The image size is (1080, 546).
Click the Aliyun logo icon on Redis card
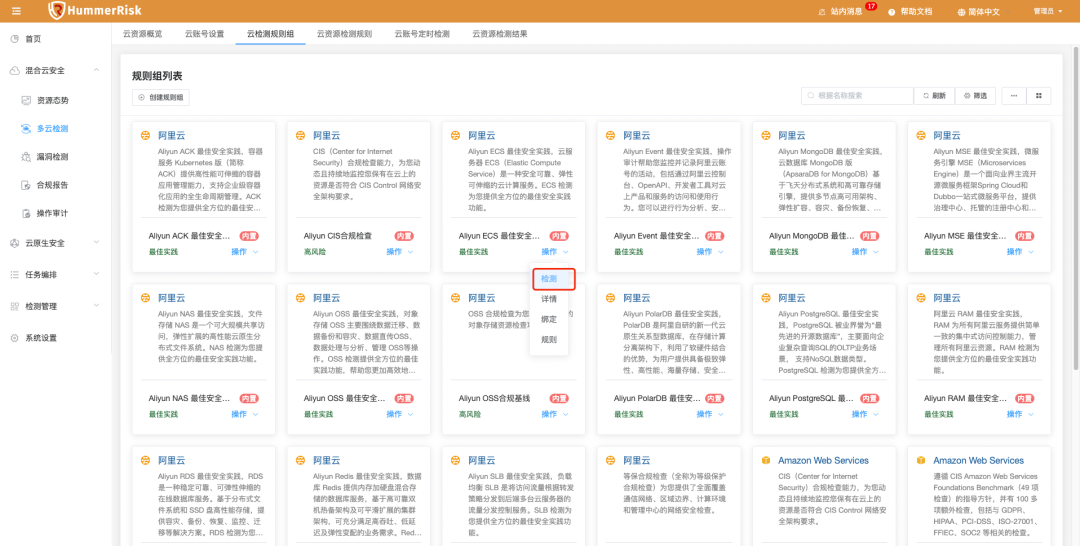tap(300, 461)
